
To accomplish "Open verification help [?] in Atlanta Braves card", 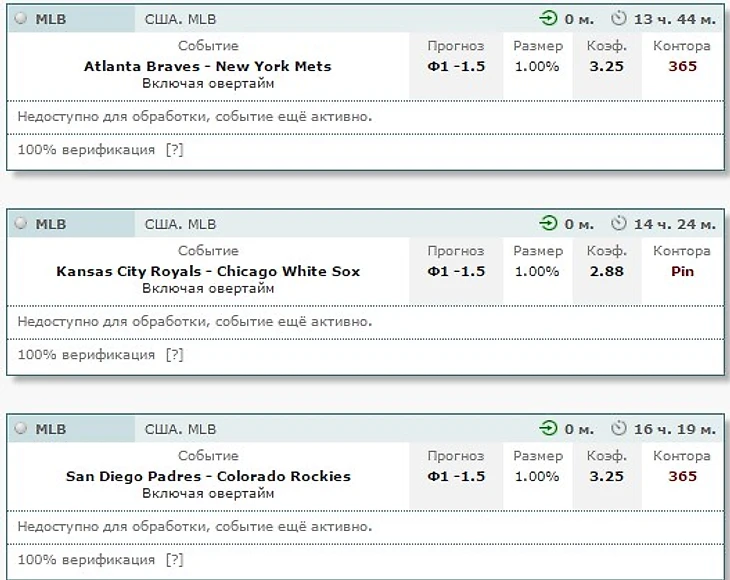I will pos(175,150).
